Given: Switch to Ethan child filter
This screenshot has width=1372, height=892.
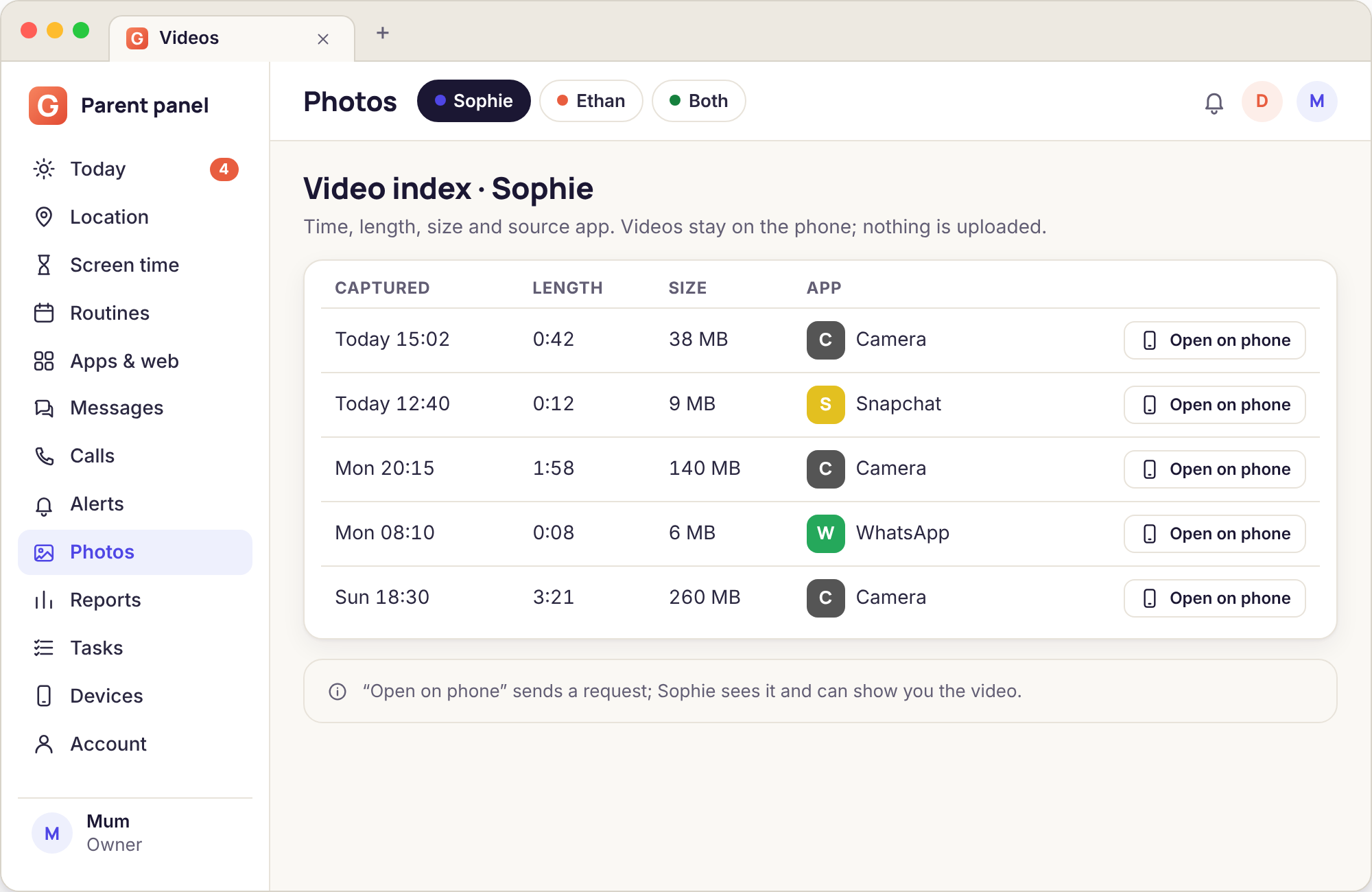Looking at the screenshot, I should (591, 101).
